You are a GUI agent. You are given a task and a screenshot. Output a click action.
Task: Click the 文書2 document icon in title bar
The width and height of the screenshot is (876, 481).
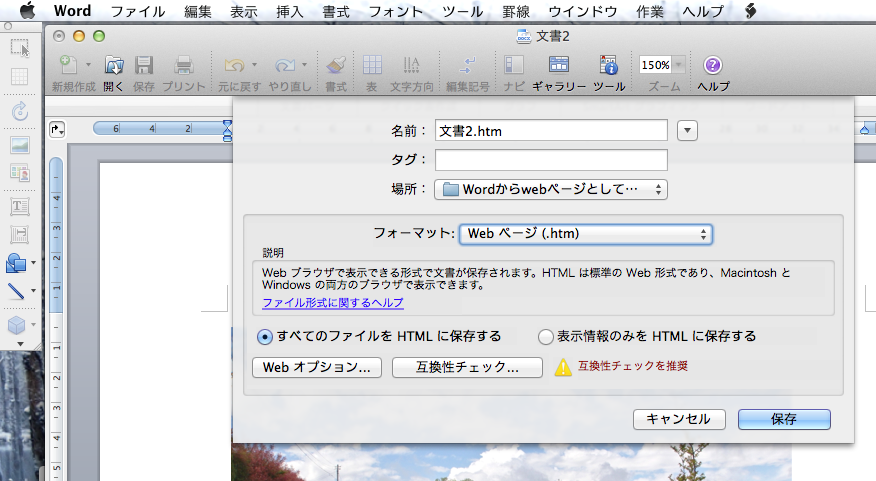(x=523, y=36)
